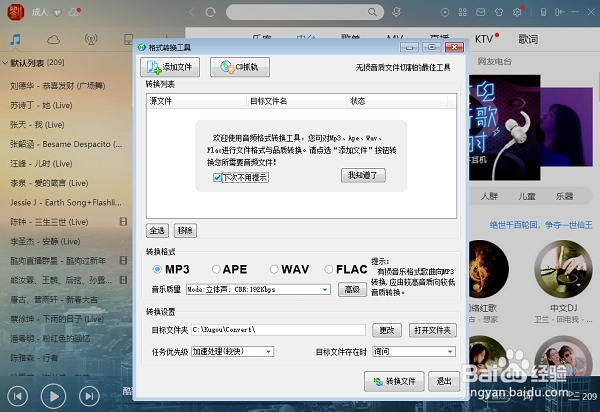Click the CD抓轨 button
The width and height of the screenshot is (600, 412).
click(x=240, y=67)
